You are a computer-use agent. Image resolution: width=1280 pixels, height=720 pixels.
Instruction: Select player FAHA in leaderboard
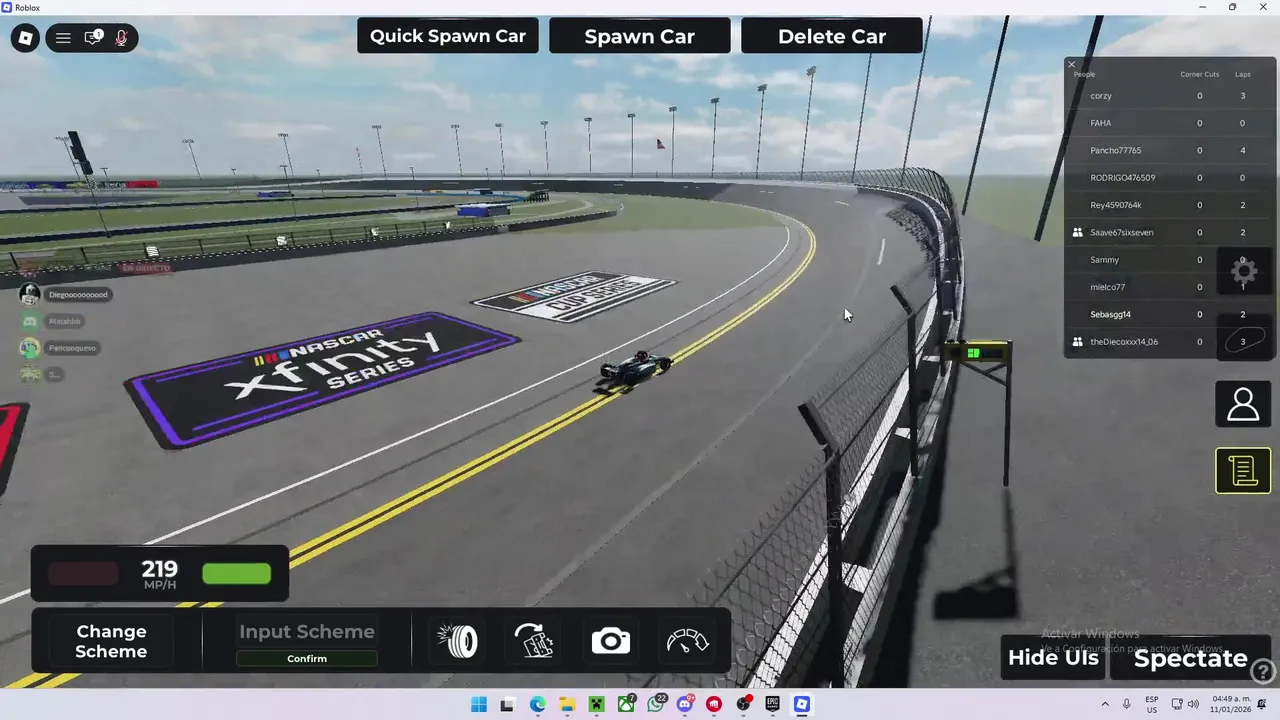pyautogui.click(x=1100, y=123)
